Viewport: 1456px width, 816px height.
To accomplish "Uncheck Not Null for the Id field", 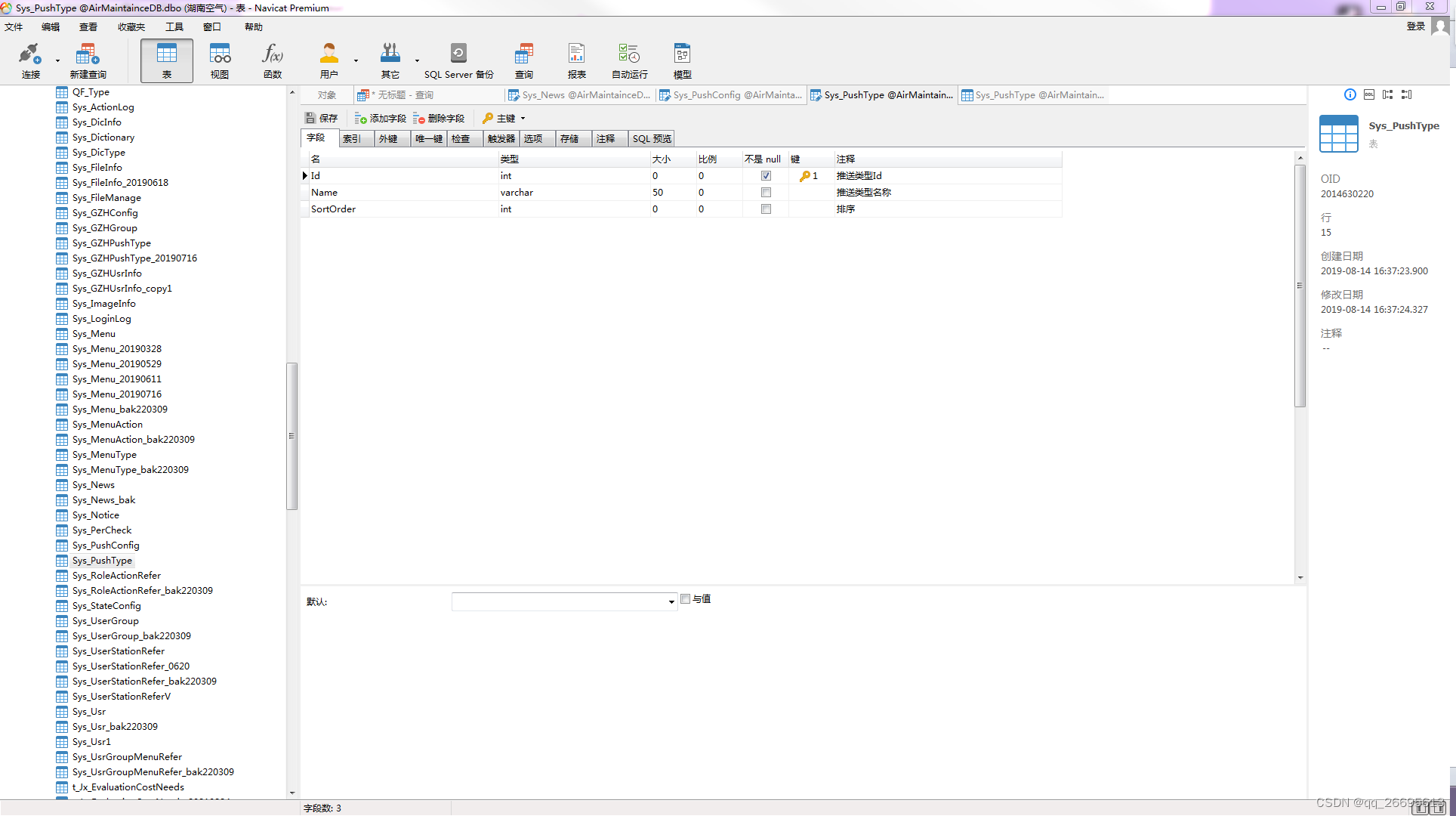I will point(766,176).
